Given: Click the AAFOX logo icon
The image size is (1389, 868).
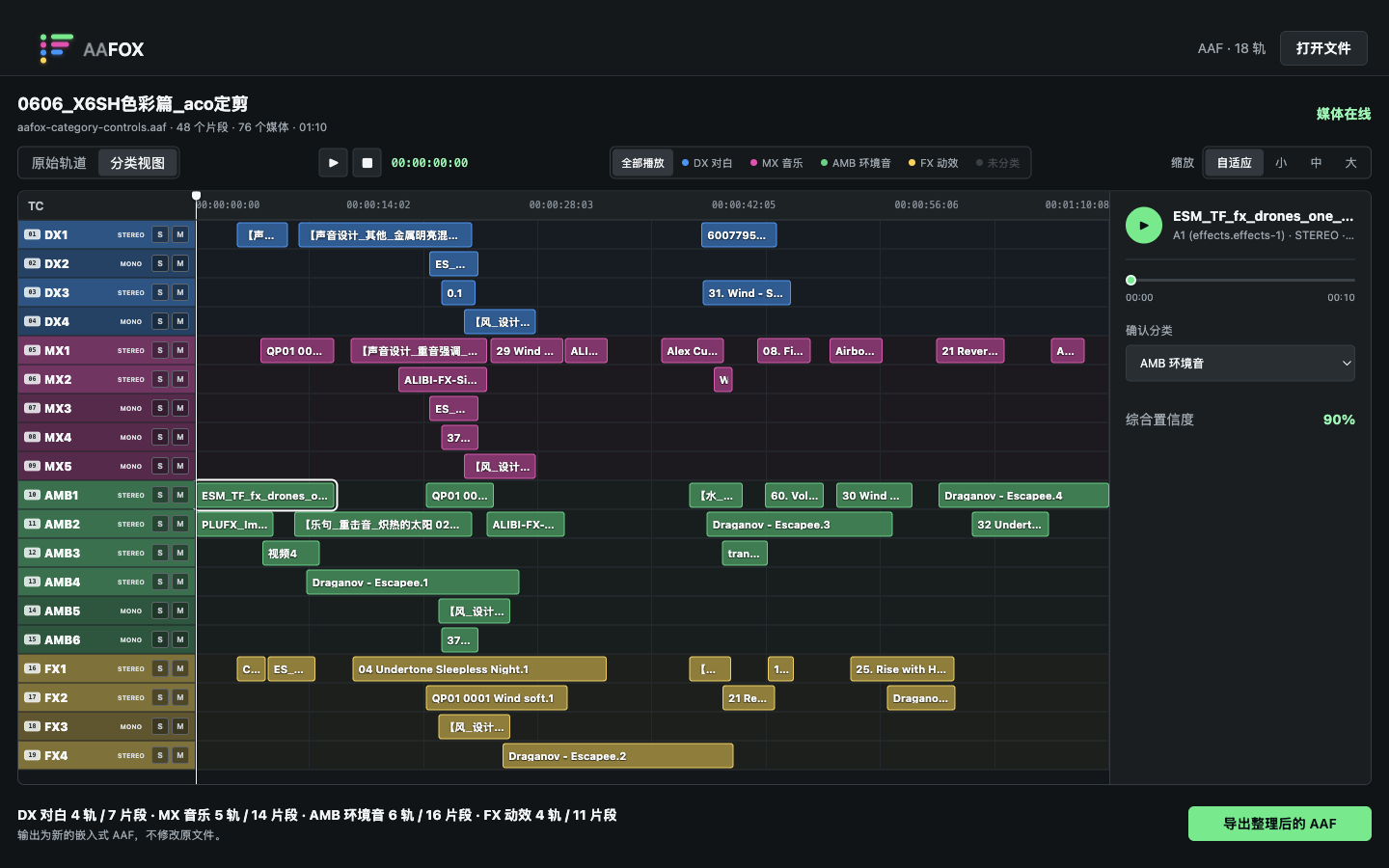Looking at the screenshot, I should pos(56,48).
